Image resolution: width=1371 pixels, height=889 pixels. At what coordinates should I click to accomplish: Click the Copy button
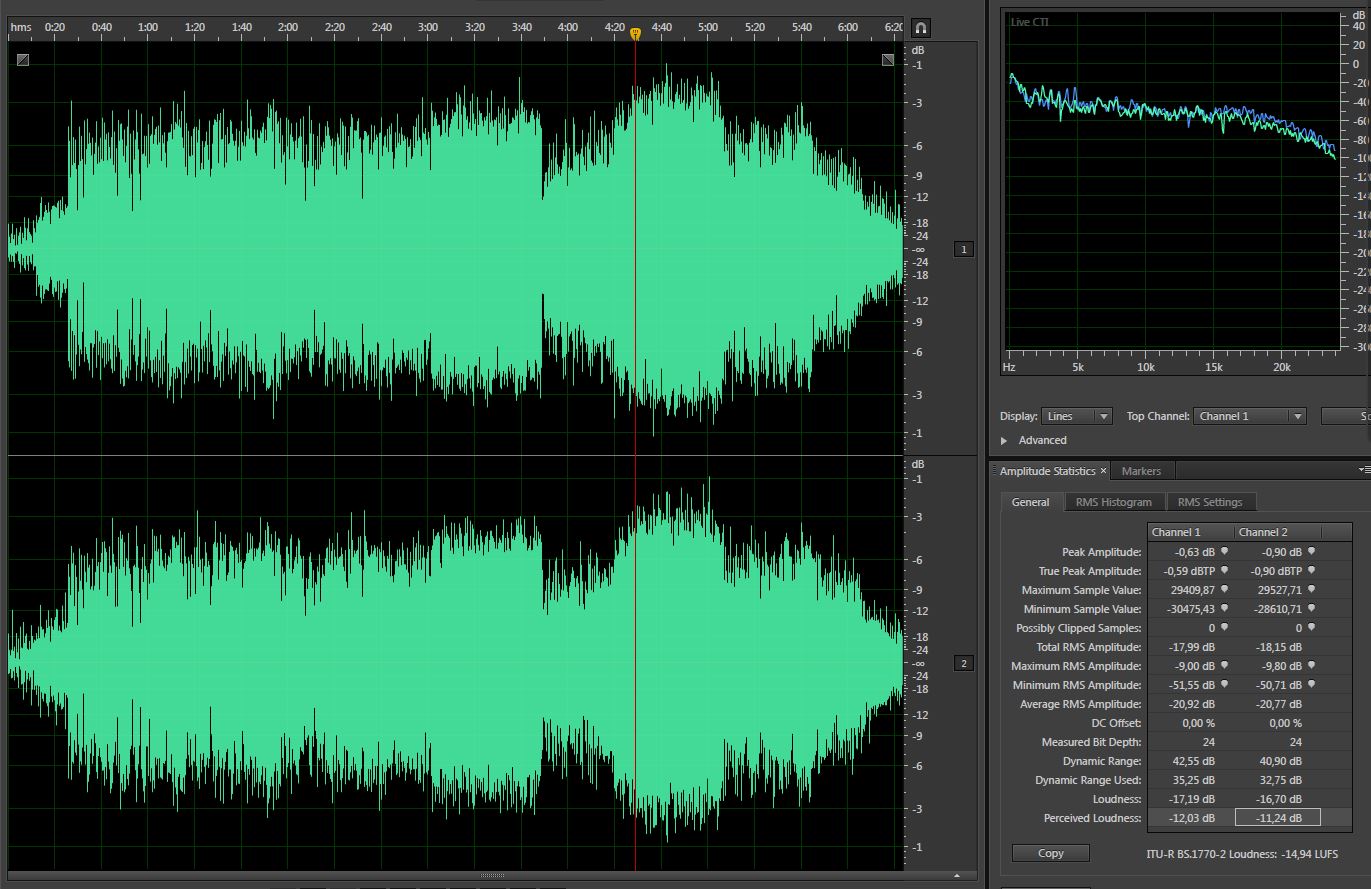click(1050, 853)
